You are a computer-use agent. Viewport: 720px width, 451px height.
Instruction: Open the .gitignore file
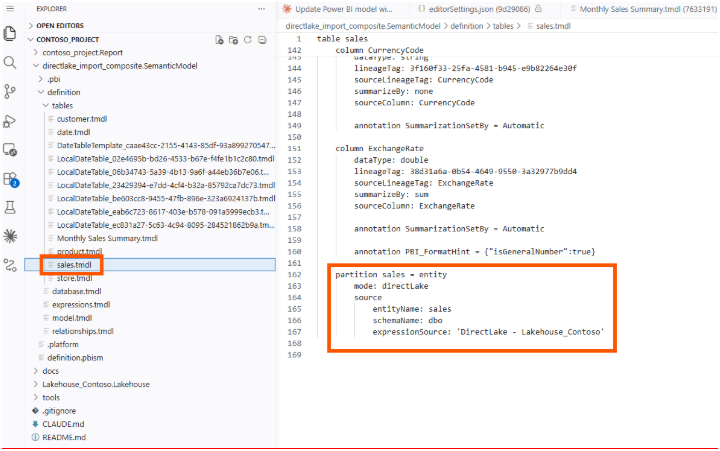click(x=59, y=411)
